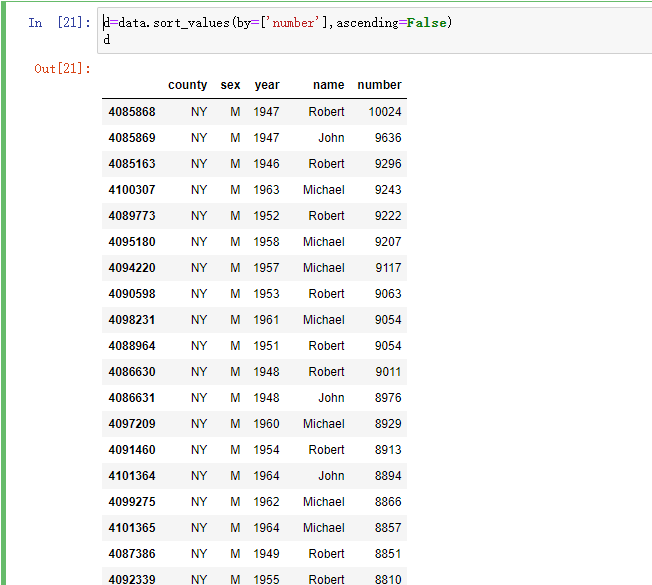This screenshot has width=652, height=585.
Task: Click name Michael in row 4094220
Action: tap(324, 268)
